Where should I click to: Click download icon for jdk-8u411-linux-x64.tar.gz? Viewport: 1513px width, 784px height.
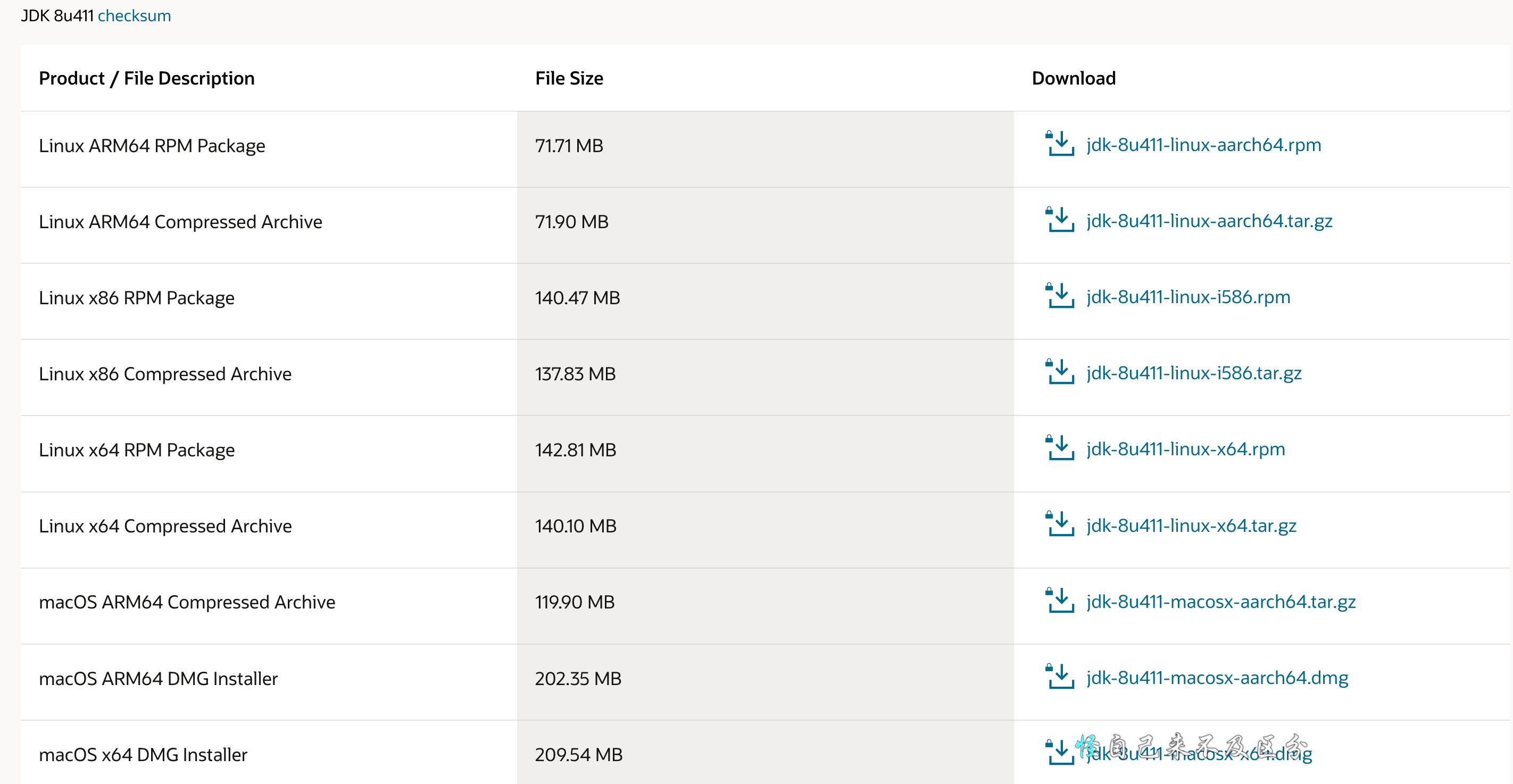[x=1060, y=524]
